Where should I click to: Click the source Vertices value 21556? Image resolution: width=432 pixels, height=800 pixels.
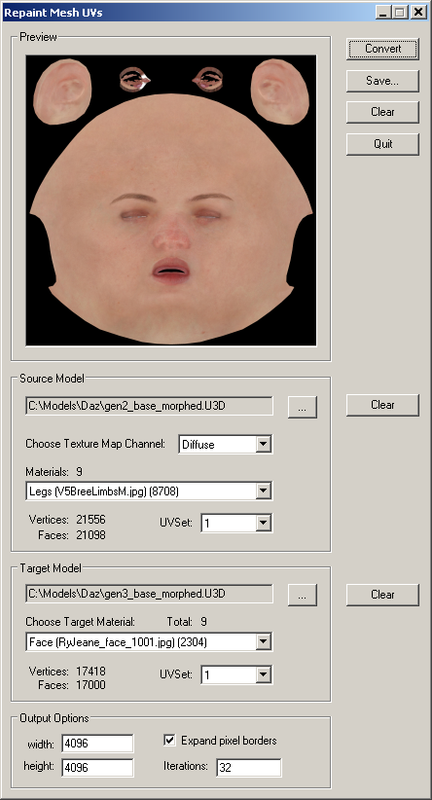tap(91, 520)
